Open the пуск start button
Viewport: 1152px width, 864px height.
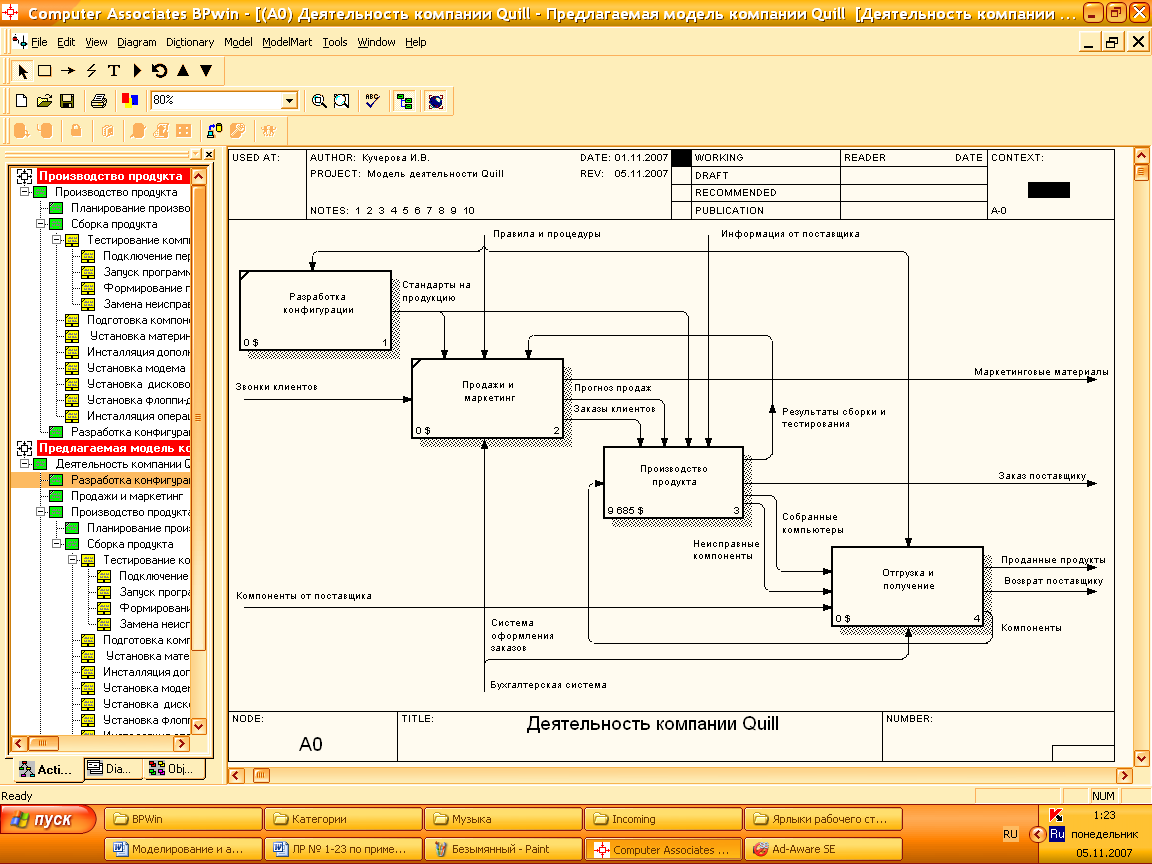48,820
